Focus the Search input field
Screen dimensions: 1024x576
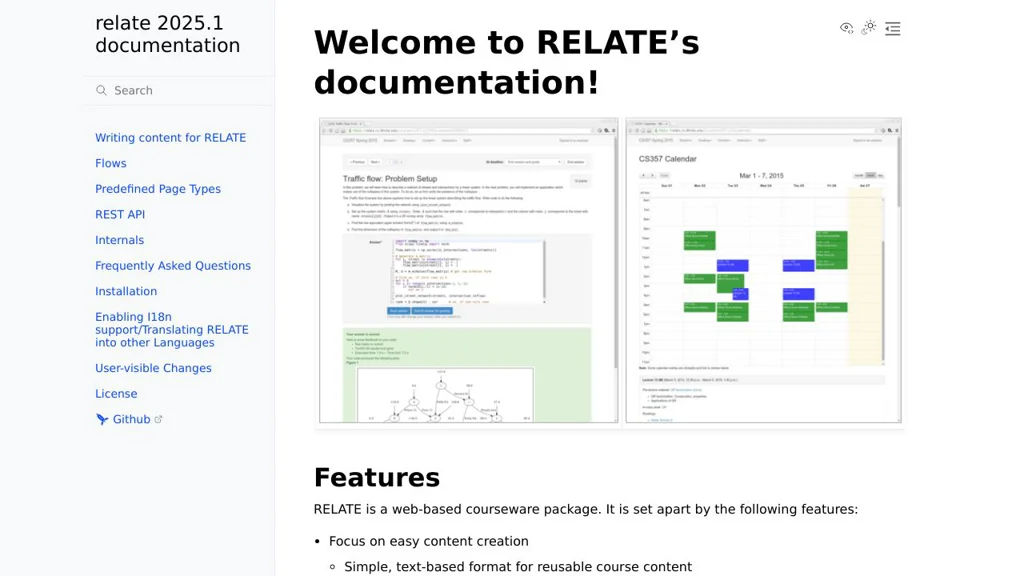coord(178,90)
